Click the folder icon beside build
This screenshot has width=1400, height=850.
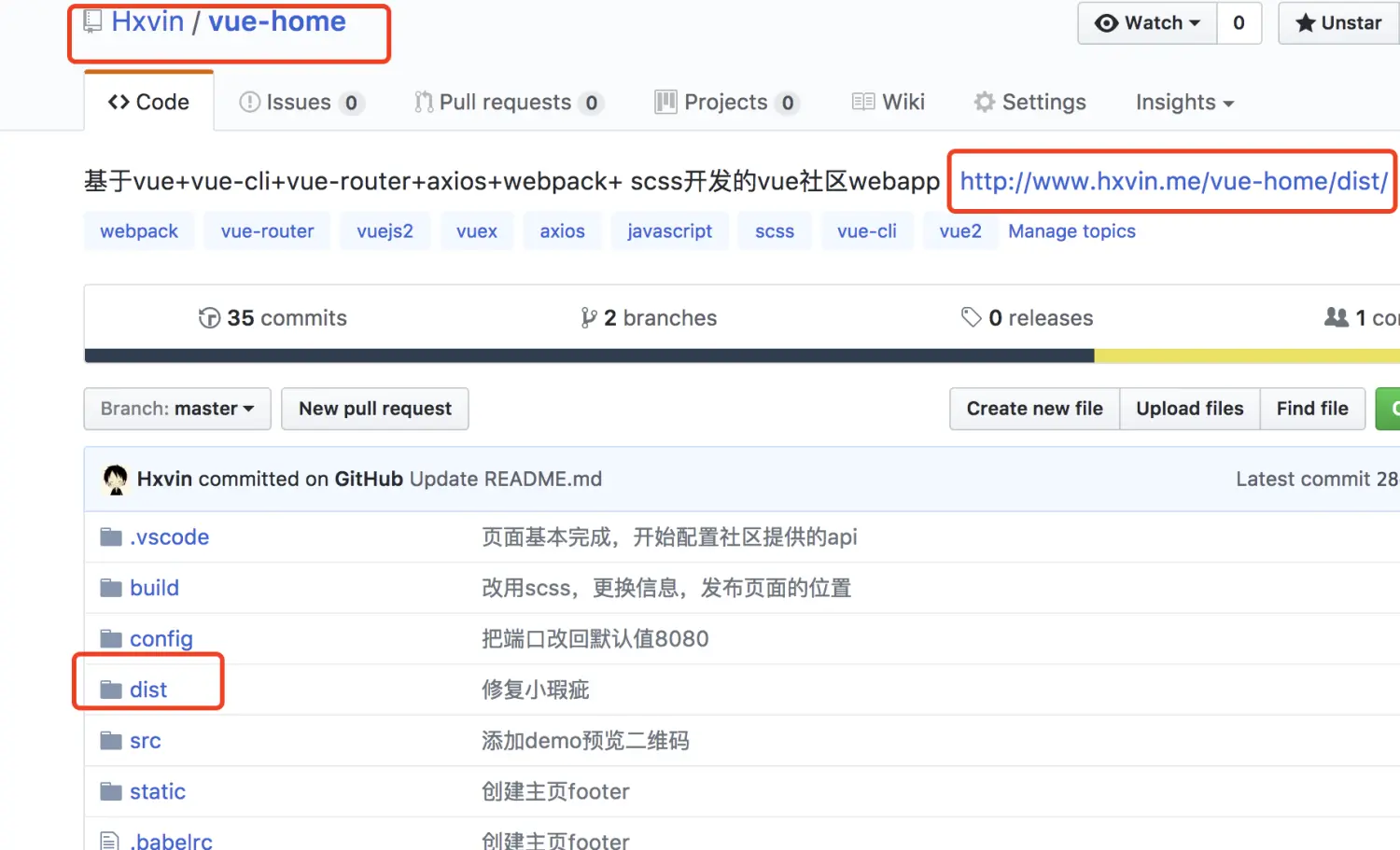pos(111,588)
